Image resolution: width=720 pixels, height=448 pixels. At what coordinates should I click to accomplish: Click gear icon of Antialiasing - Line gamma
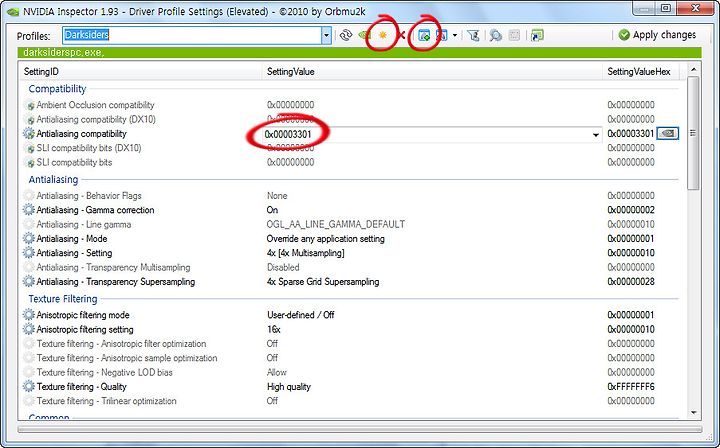[28, 224]
